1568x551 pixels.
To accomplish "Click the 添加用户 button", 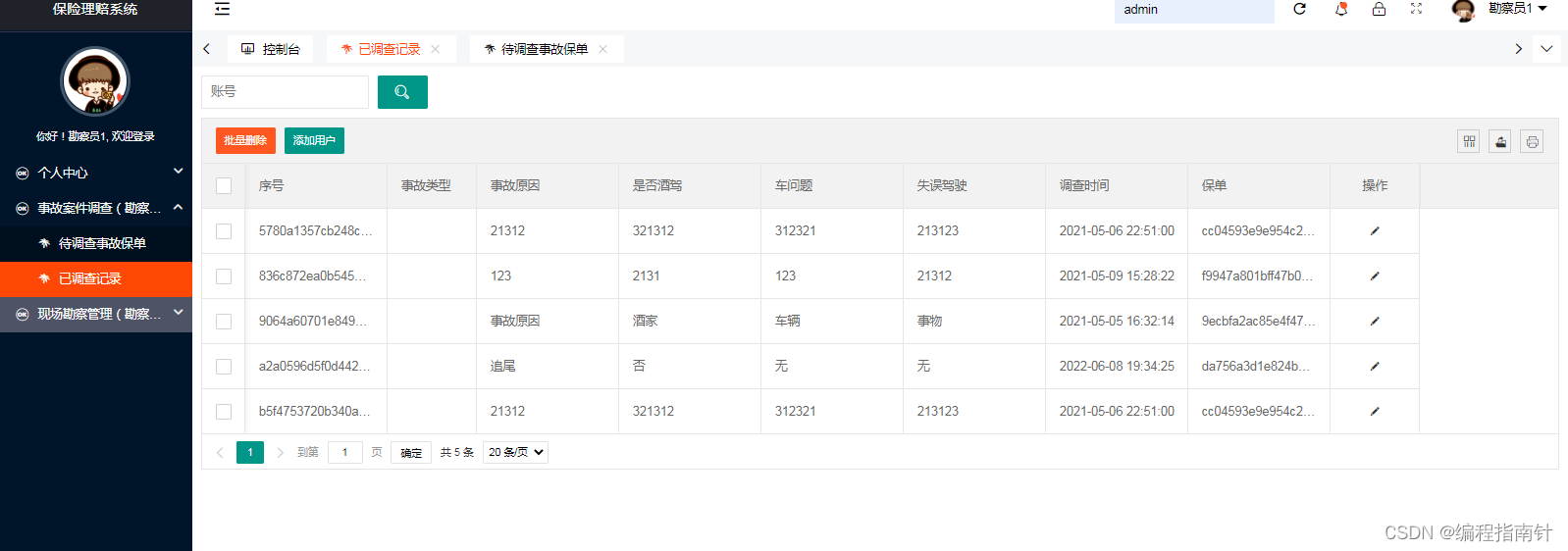I will click(314, 140).
